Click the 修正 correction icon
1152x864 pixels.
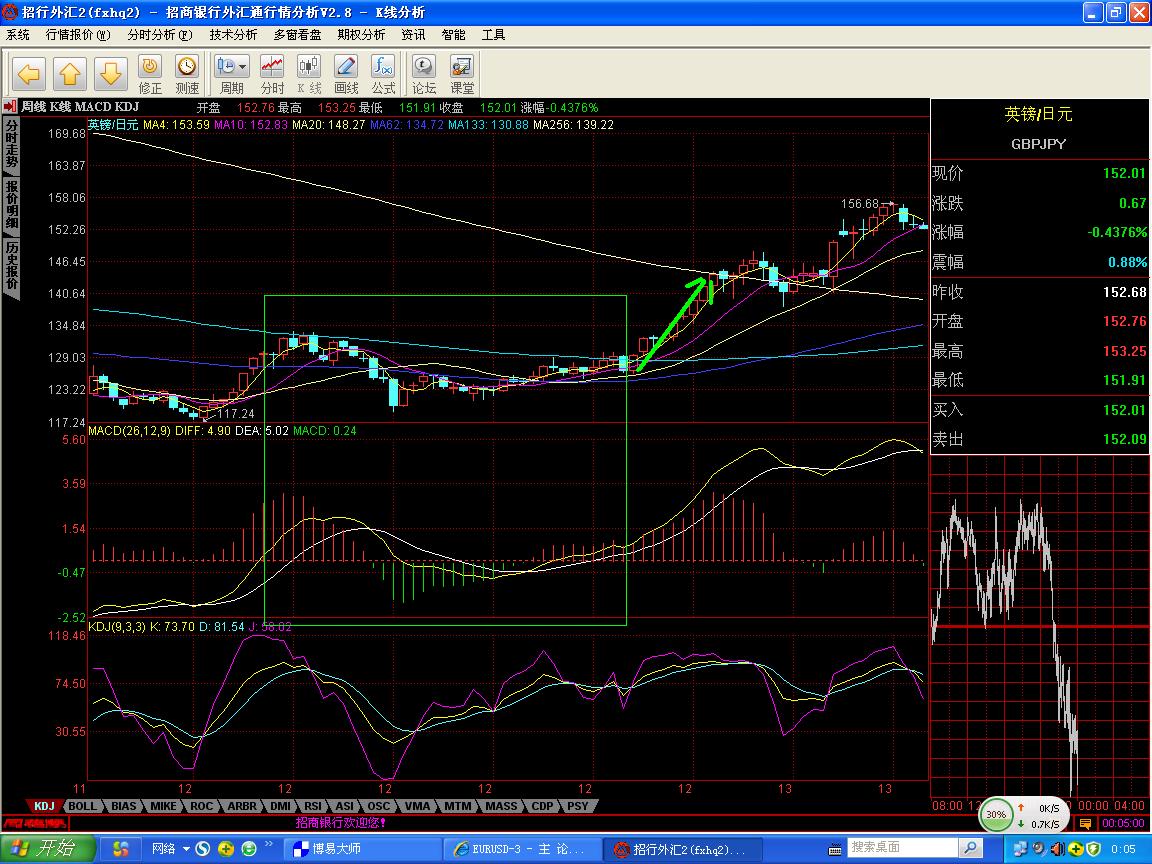[x=150, y=74]
